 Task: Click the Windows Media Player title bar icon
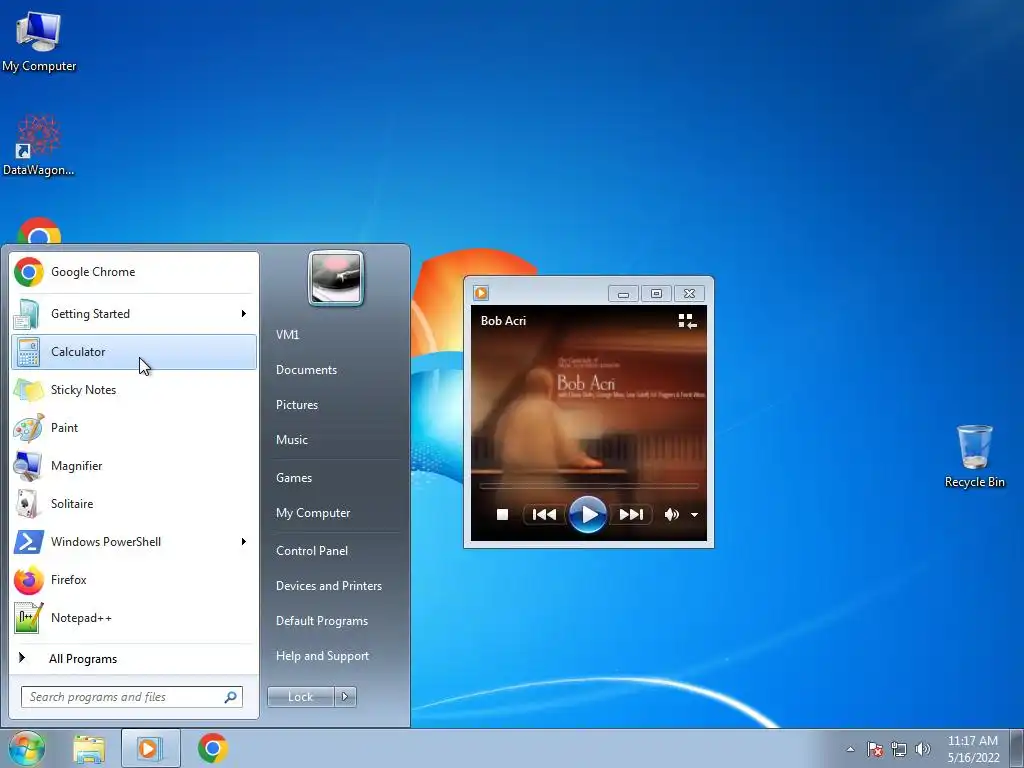click(481, 293)
